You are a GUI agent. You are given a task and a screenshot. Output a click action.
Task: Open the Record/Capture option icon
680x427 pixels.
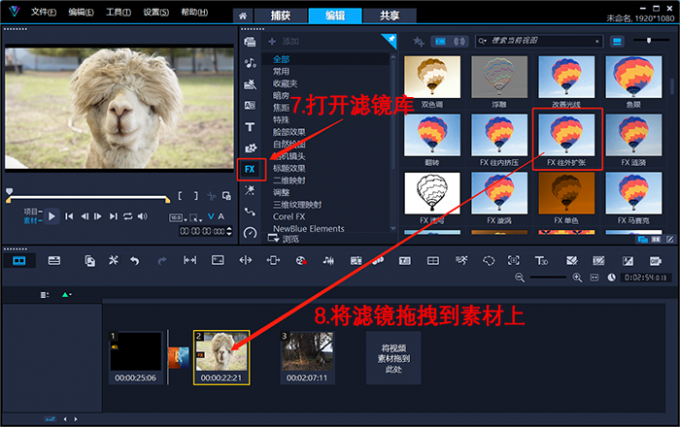point(301,261)
